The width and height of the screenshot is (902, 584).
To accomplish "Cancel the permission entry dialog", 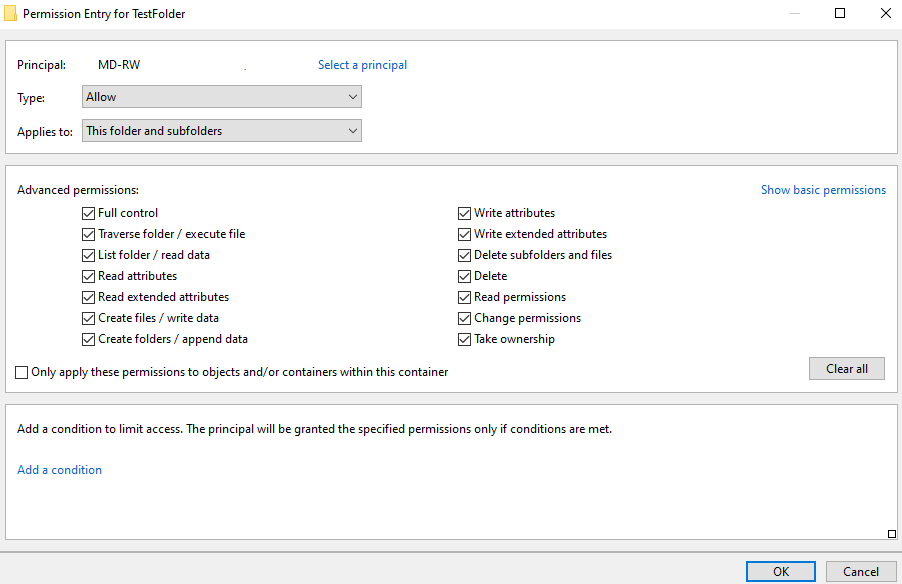I will 861,571.
